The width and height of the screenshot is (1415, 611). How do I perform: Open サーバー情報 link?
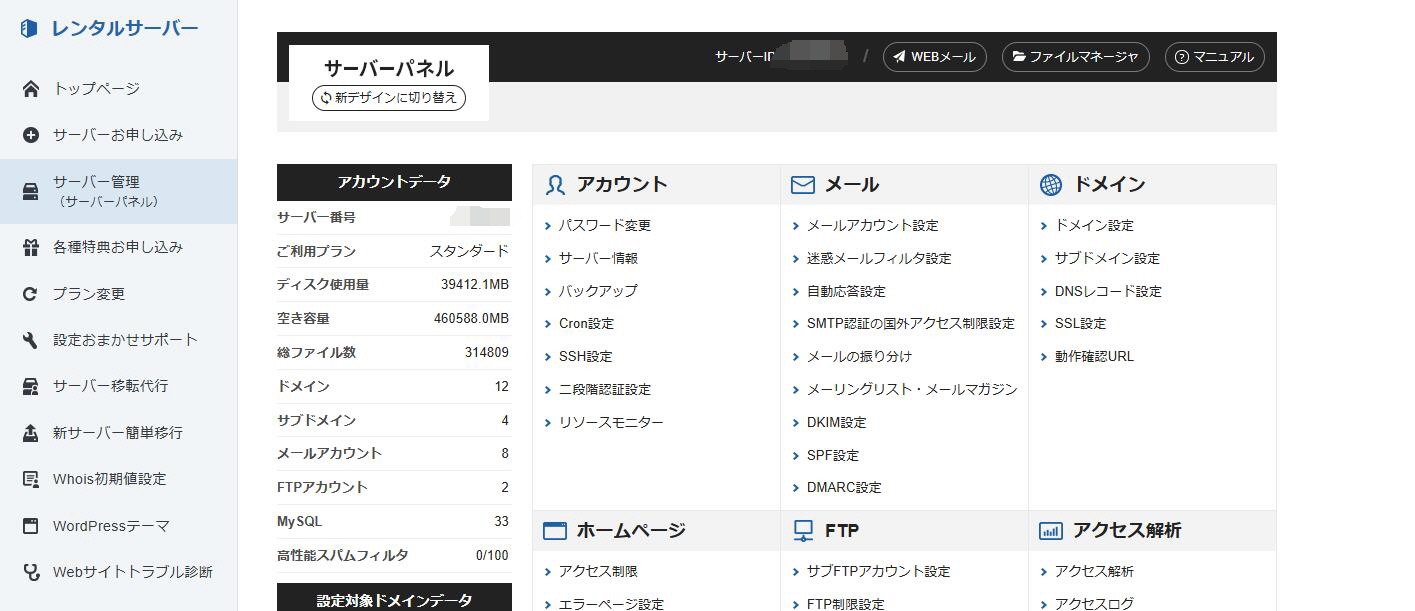pyautogui.click(x=598, y=258)
